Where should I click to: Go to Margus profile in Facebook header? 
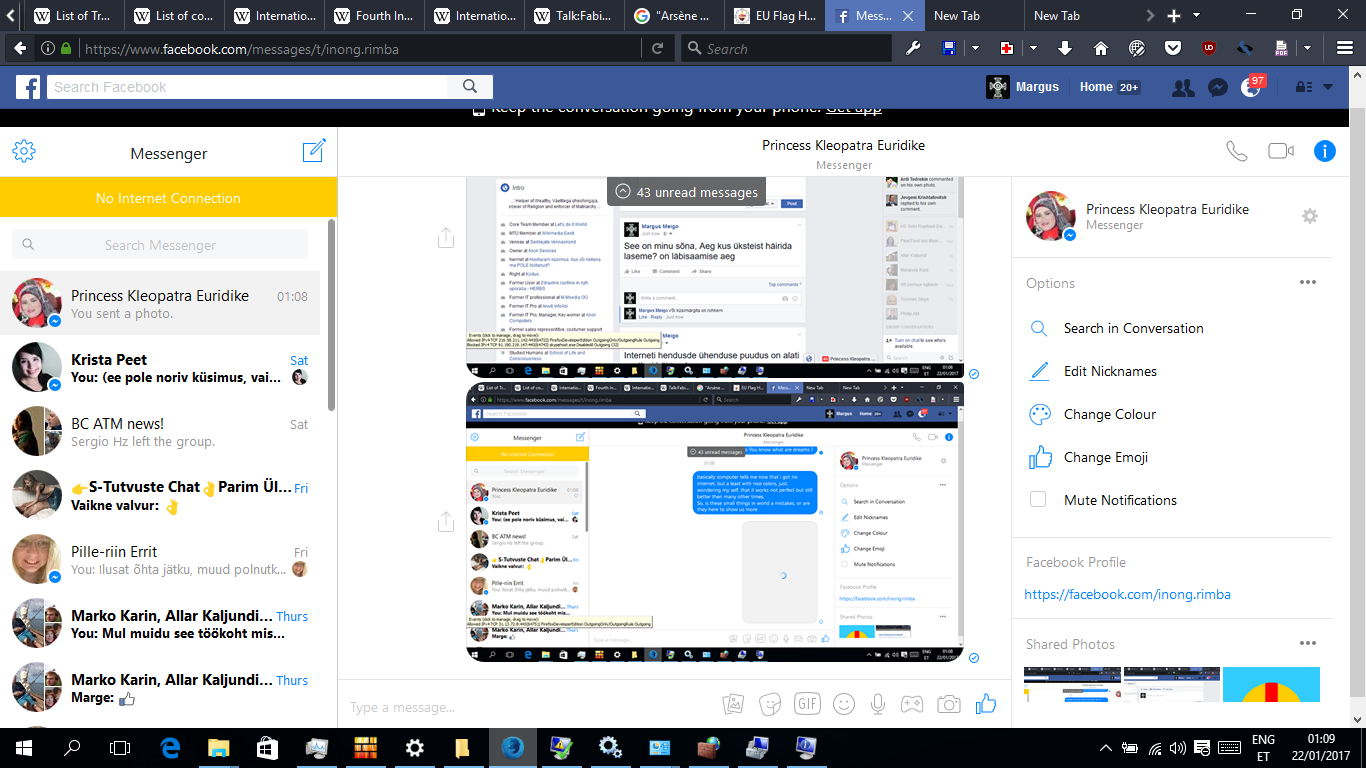coord(1022,87)
